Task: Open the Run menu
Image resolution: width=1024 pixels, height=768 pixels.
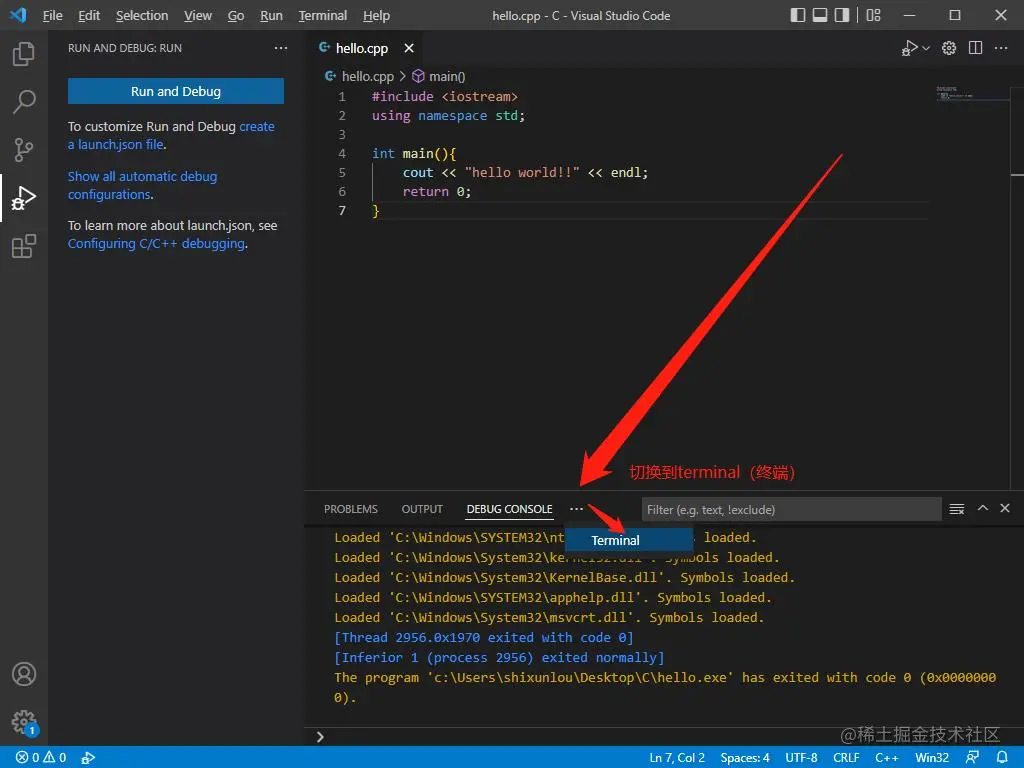Action: (x=271, y=15)
